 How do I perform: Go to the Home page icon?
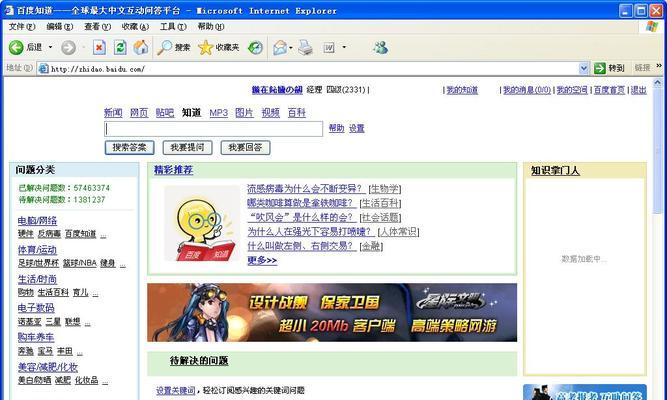point(141,47)
